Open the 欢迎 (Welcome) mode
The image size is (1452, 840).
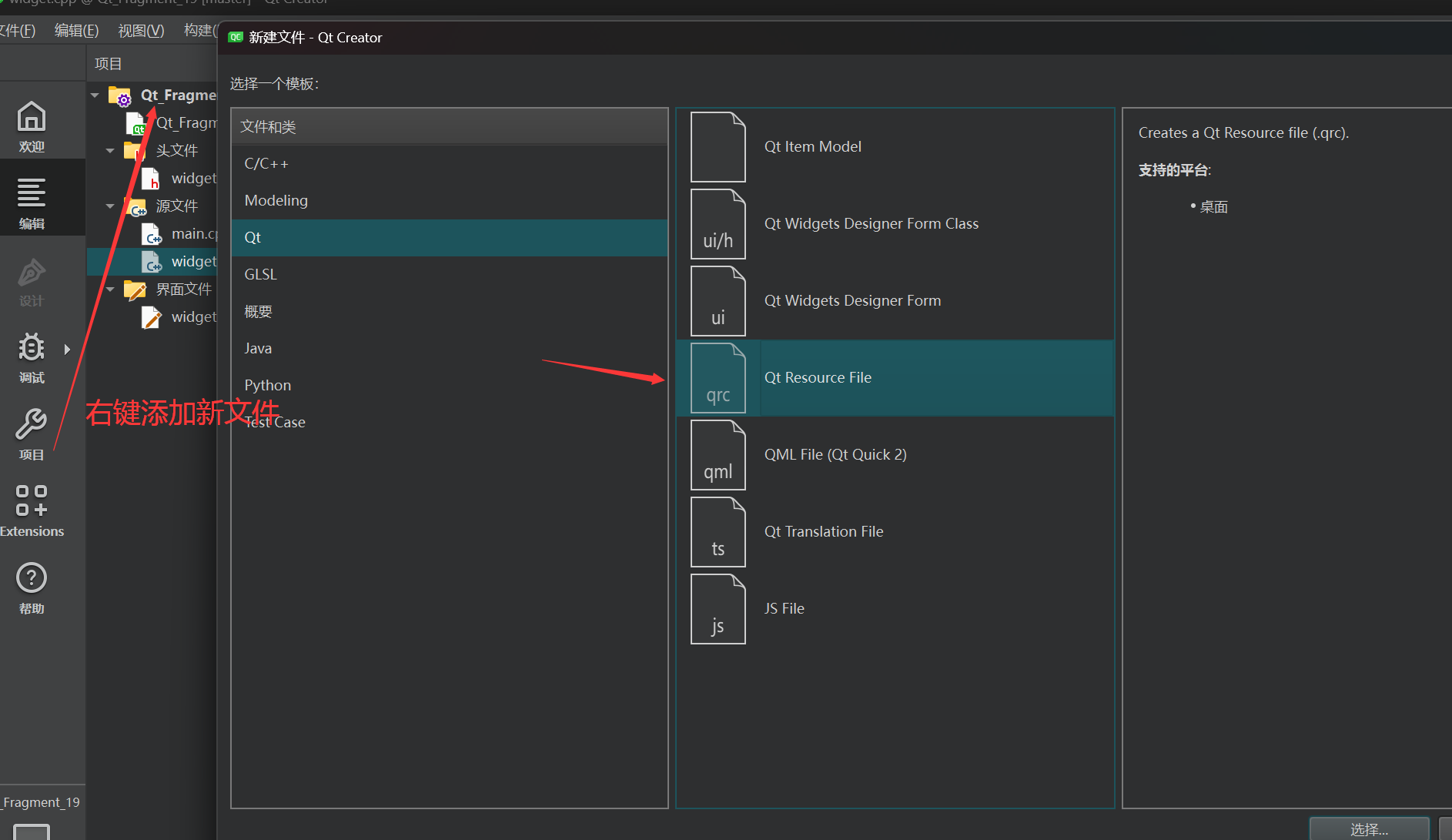pos(32,127)
